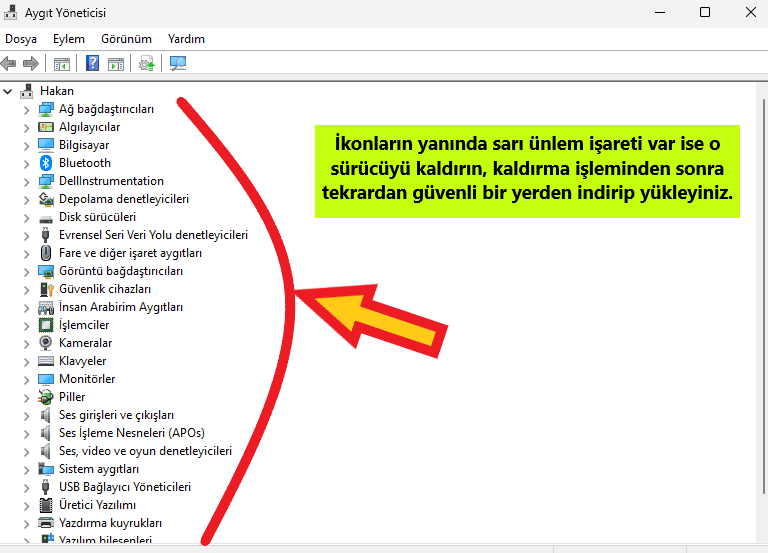Viewport: 768px width, 553px height.
Task: Click the blue Help question mark toolbar icon
Action: [93, 63]
